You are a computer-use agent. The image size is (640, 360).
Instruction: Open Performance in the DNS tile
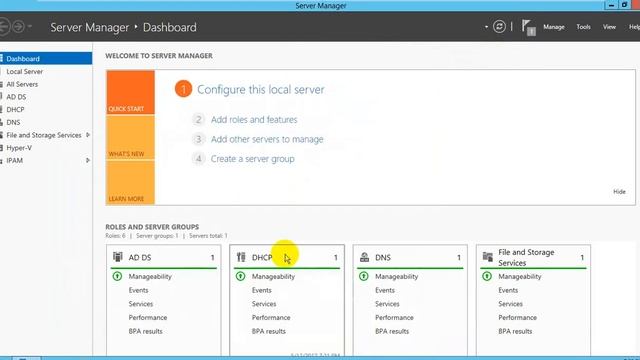pyautogui.click(x=394, y=318)
